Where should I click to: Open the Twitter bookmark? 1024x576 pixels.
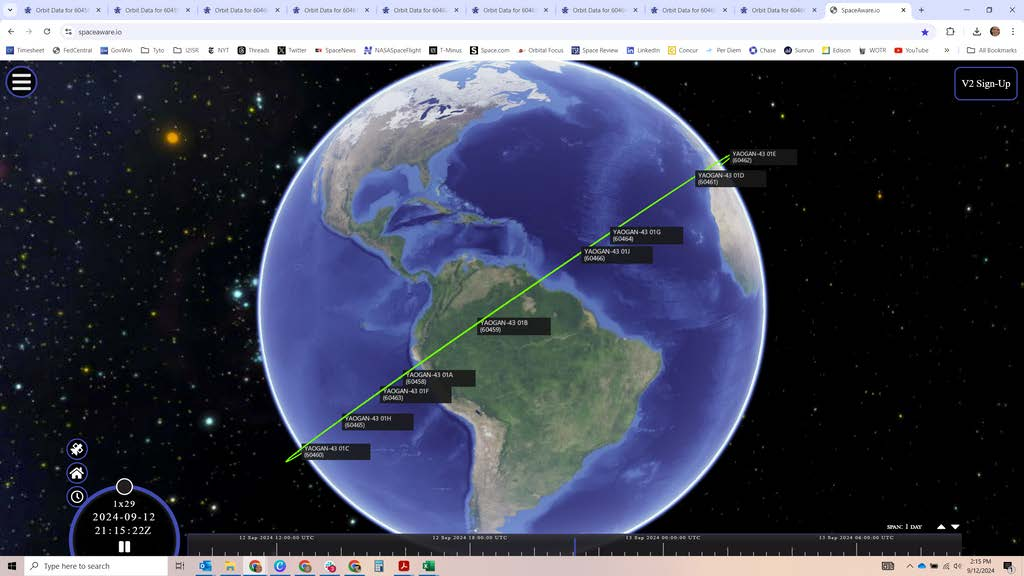[x=292, y=50]
